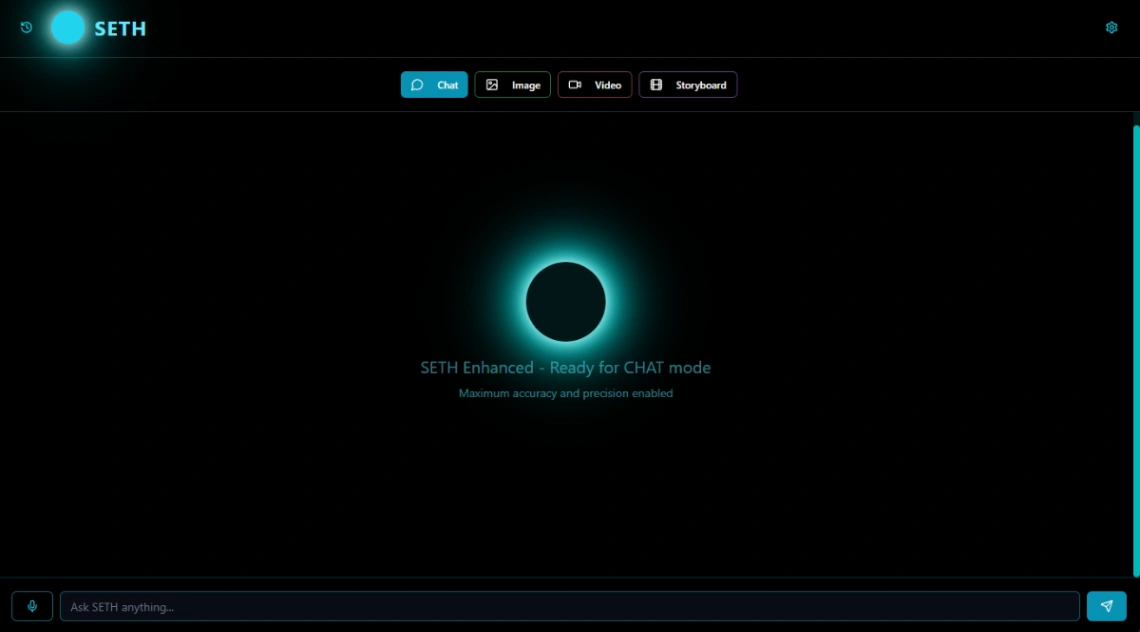Switch to Video mode tab
Image resolution: width=1140 pixels, height=632 pixels.
tap(595, 85)
